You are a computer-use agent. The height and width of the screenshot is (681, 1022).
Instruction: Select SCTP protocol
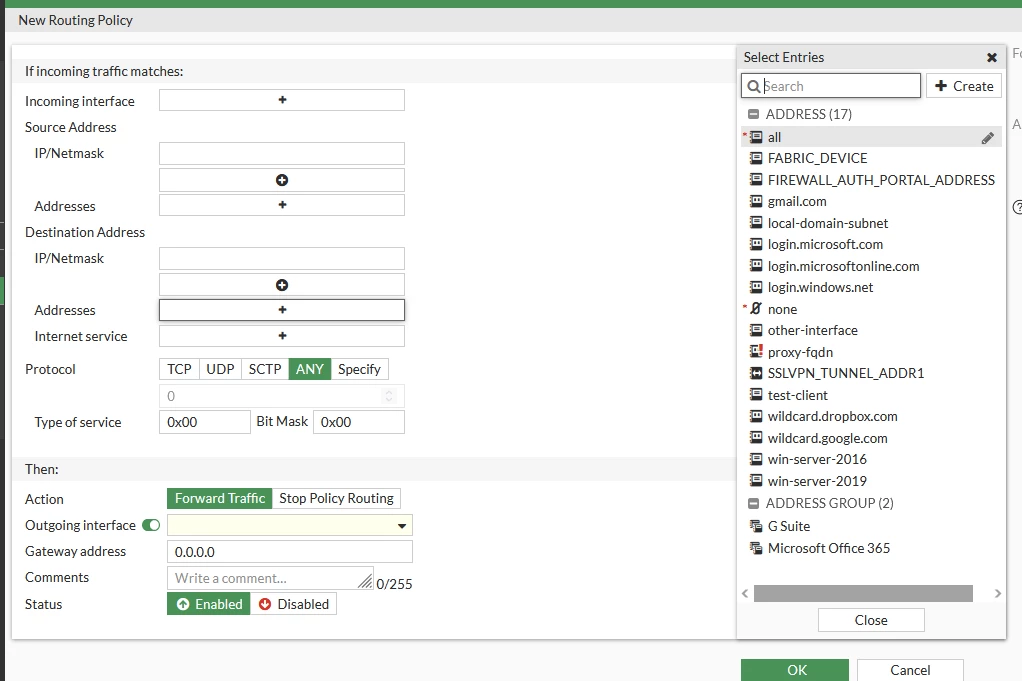tap(265, 369)
